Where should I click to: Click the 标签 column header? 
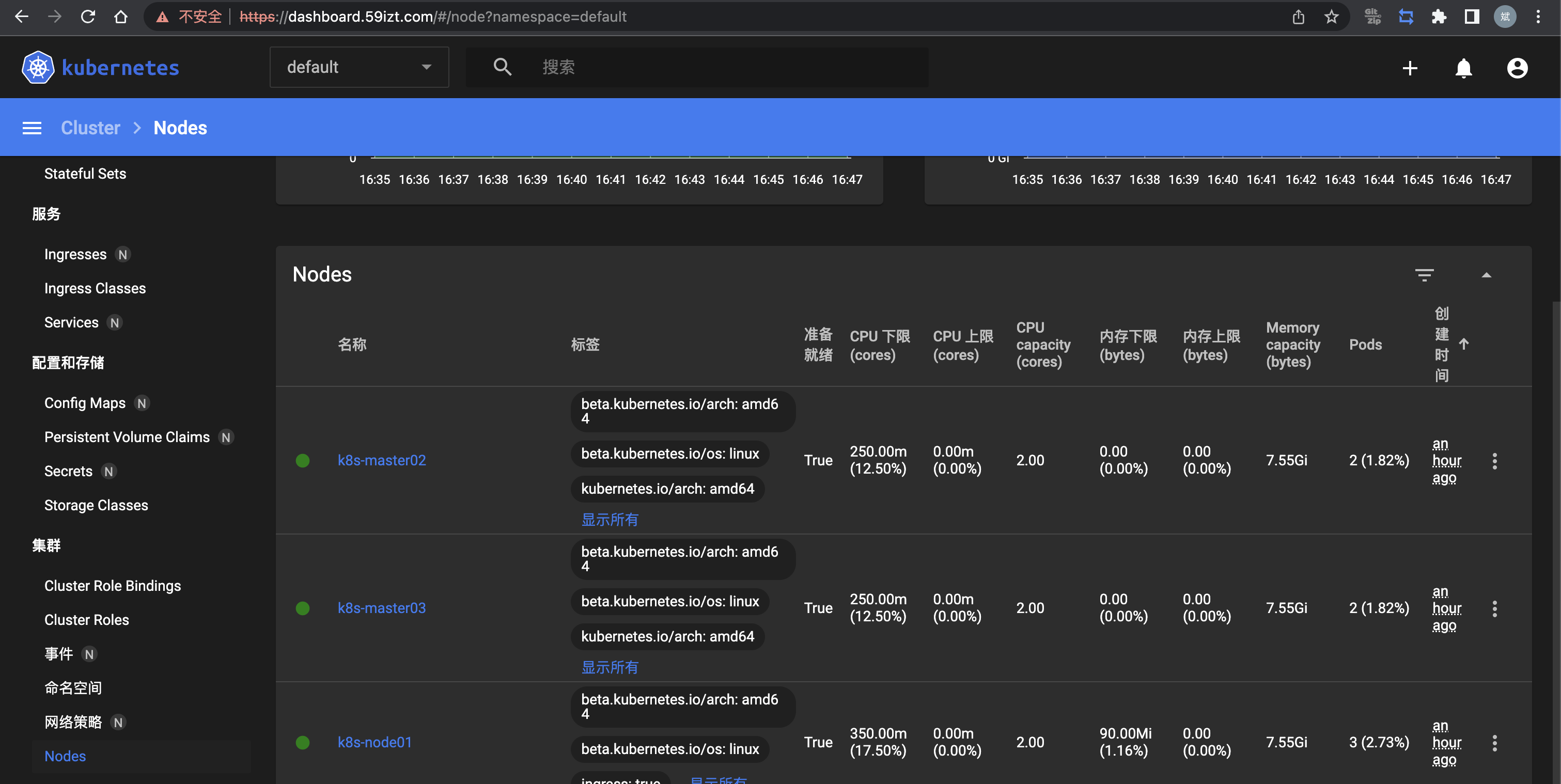(x=585, y=344)
